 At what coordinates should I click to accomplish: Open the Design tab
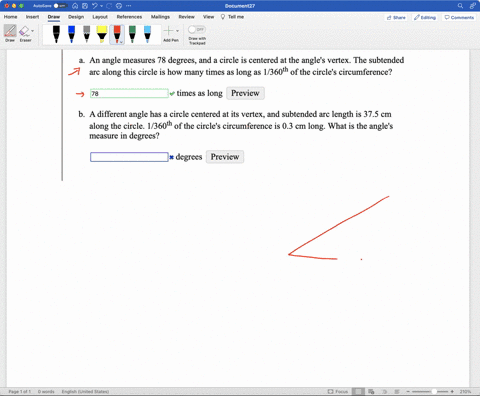pyautogui.click(x=76, y=17)
